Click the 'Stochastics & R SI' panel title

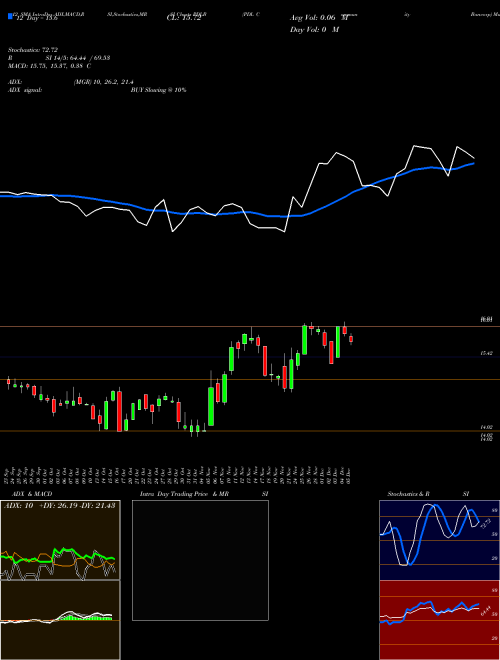click(x=428, y=494)
